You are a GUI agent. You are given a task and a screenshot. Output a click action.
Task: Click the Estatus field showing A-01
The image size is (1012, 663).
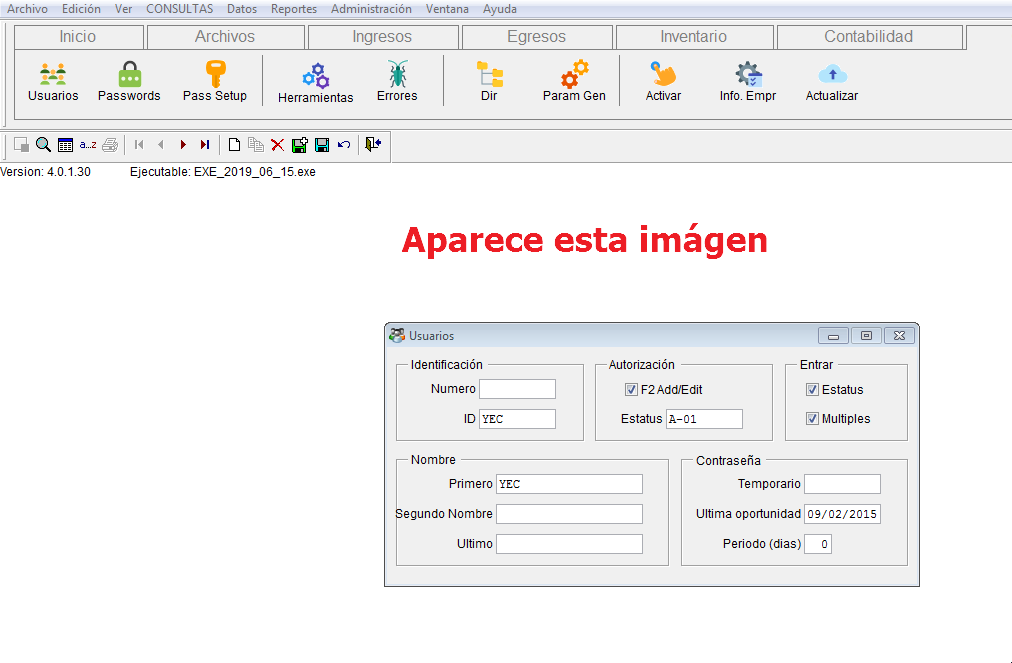(704, 418)
